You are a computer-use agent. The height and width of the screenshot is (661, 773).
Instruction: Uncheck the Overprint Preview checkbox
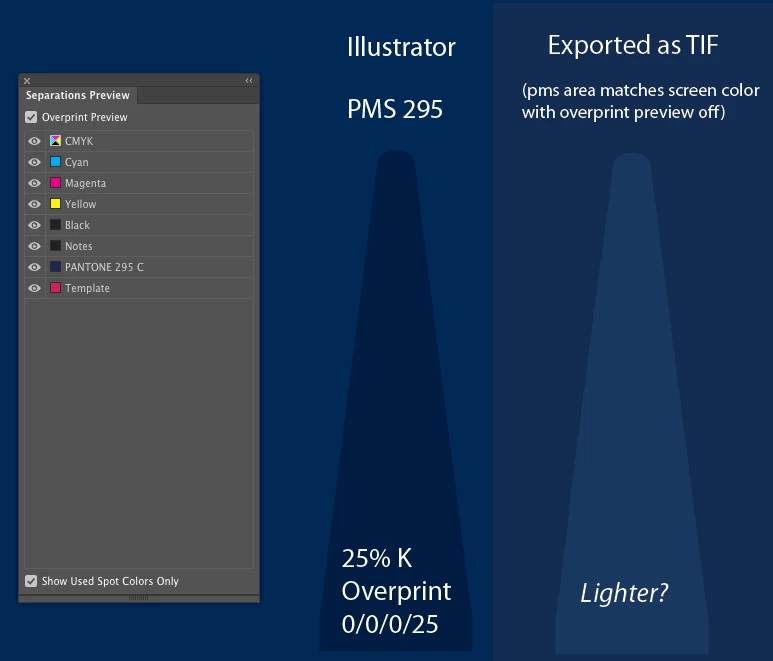click(x=31, y=117)
